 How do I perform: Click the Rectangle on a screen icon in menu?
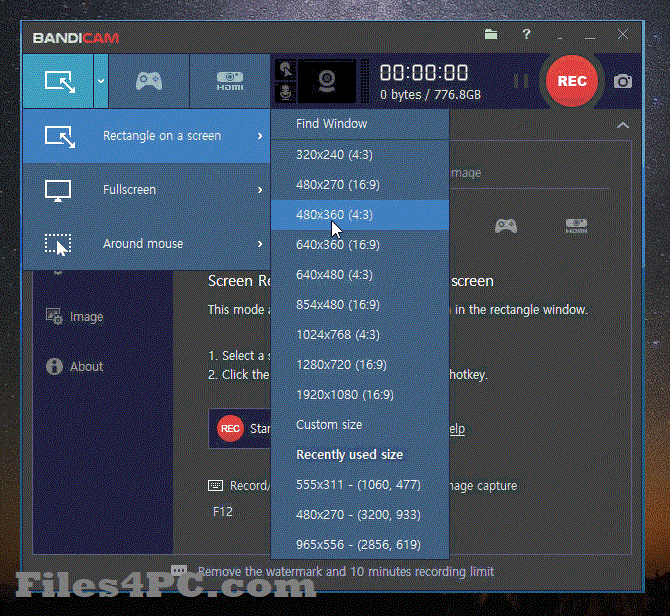coord(60,137)
